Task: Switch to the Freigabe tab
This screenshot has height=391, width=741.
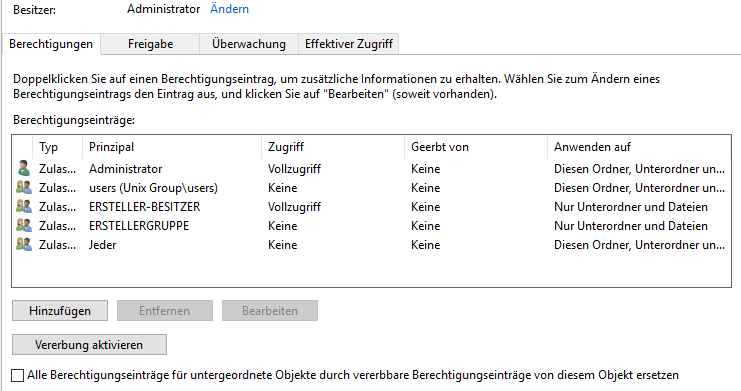Action: pyautogui.click(x=150, y=44)
